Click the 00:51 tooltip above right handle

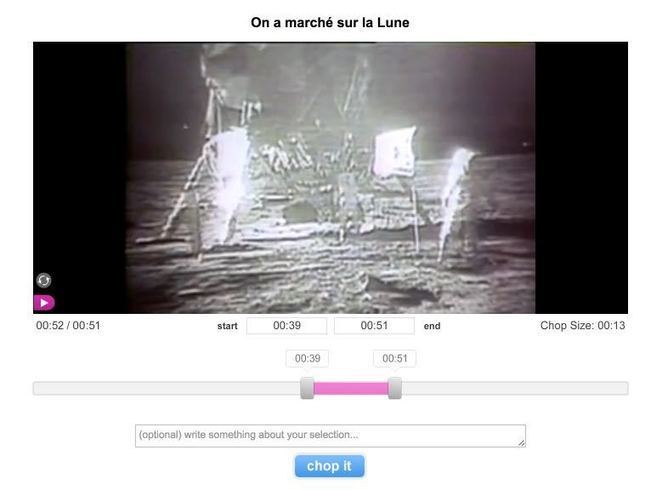coord(394,358)
